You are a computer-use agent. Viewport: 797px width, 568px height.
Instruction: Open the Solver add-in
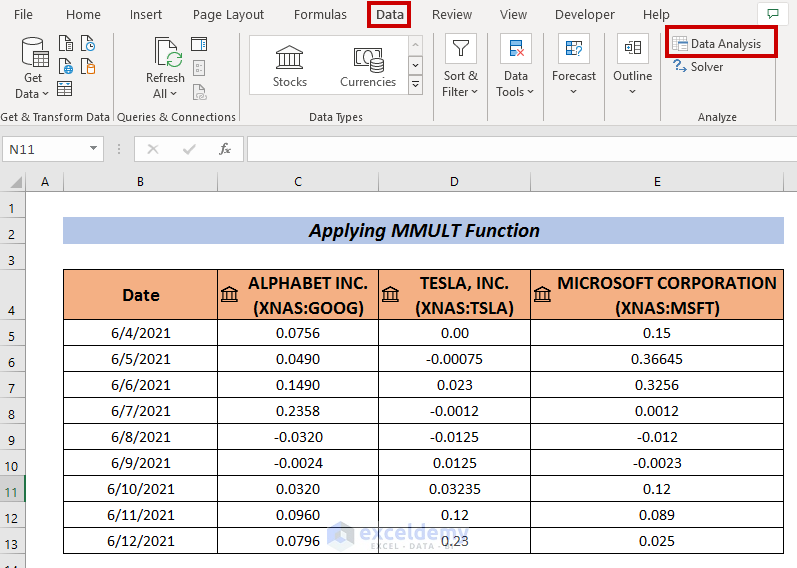coord(698,67)
